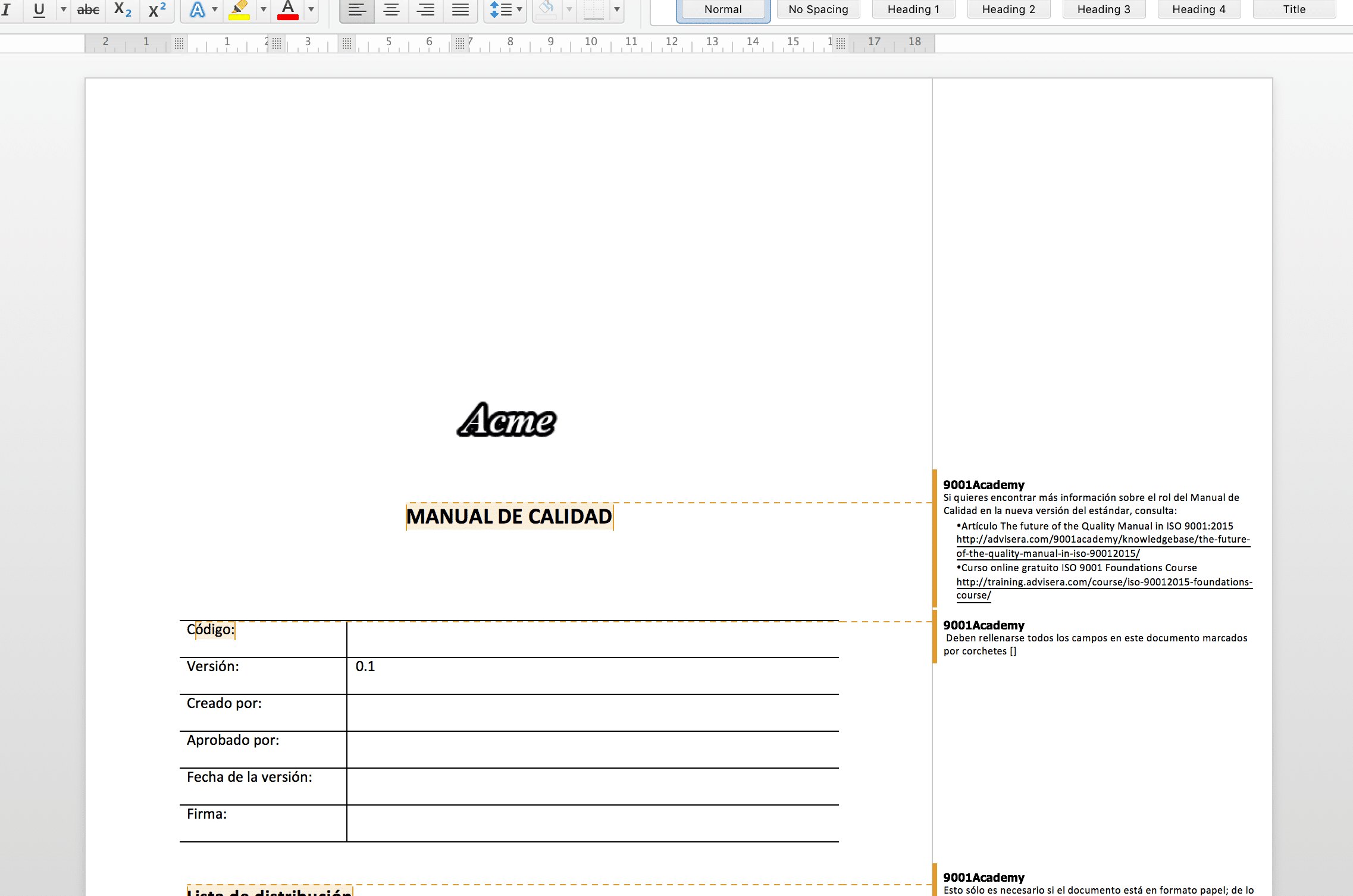Switch to Heading 1 style
This screenshot has height=896, width=1353.
pyautogui.click(x=913, y=9)
